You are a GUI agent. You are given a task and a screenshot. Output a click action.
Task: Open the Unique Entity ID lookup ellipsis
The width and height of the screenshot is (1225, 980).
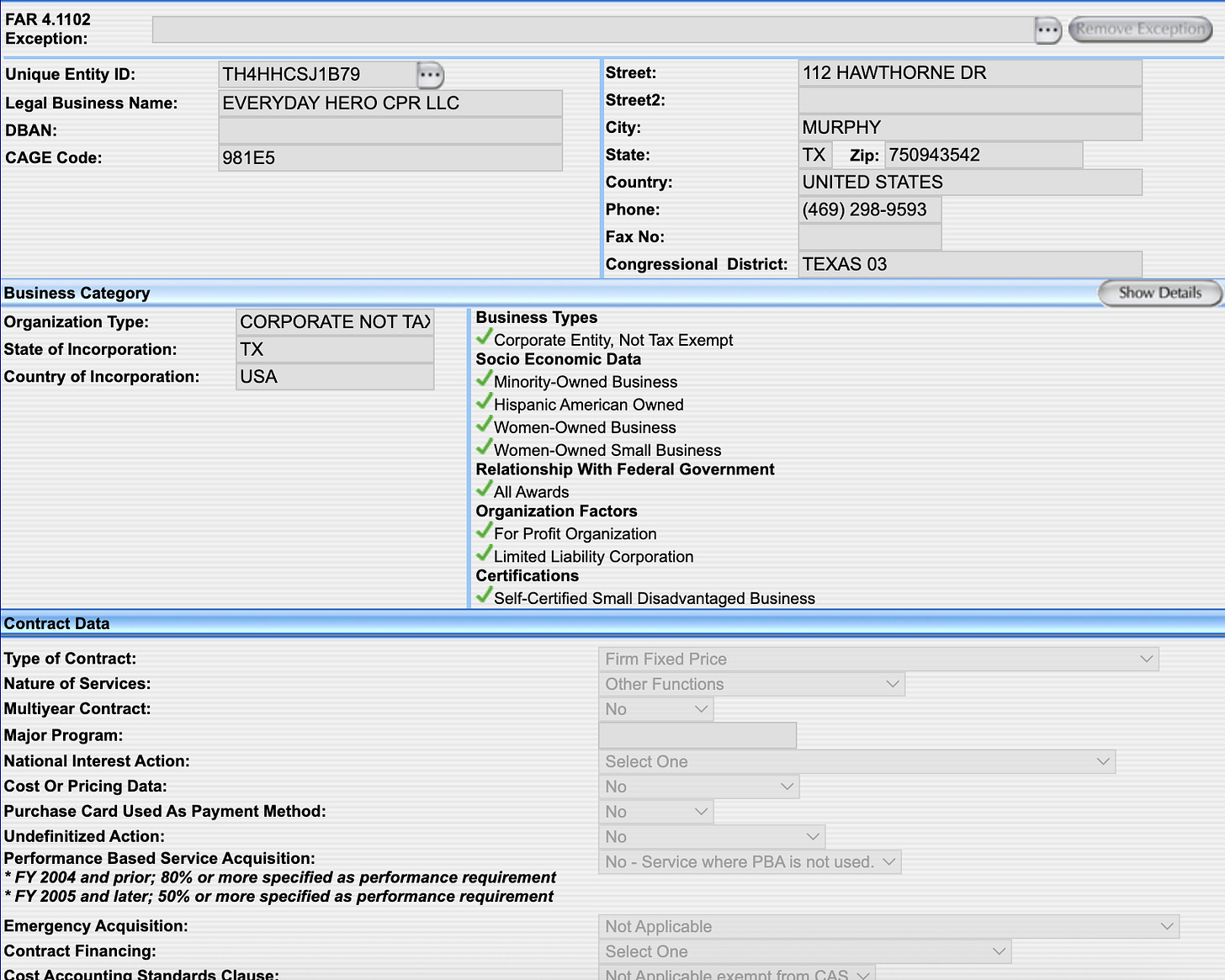(x=430, y=75)
